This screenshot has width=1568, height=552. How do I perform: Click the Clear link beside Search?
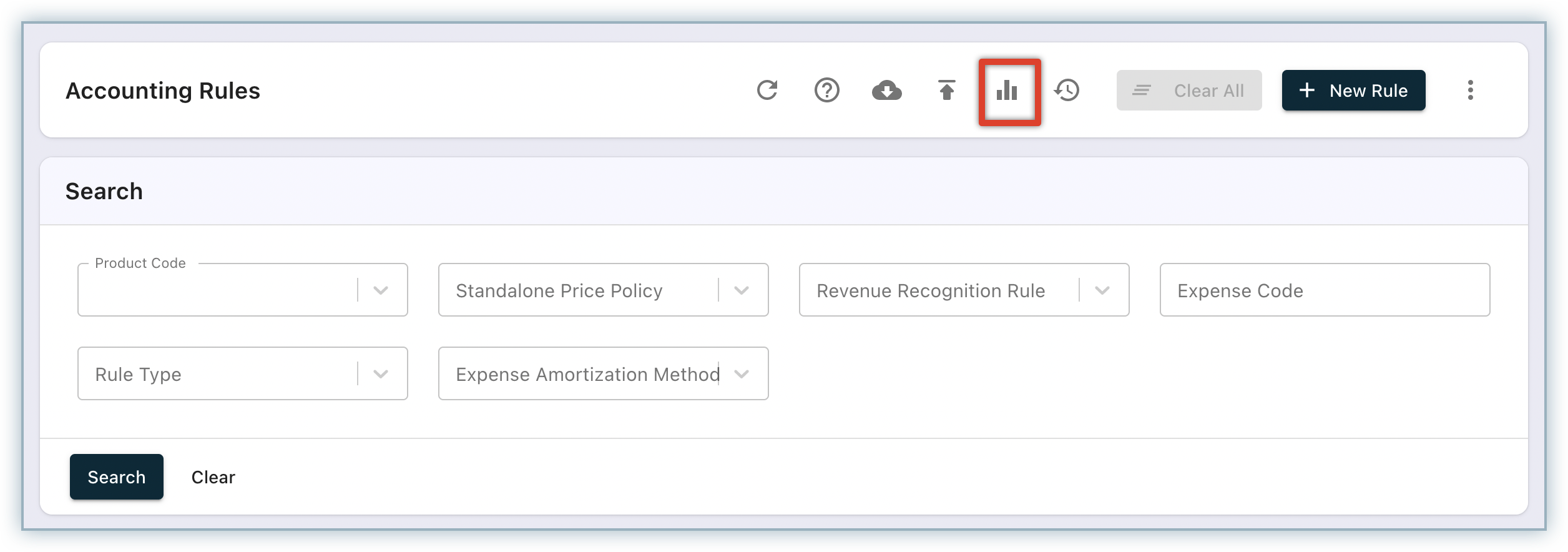(213, 477)
